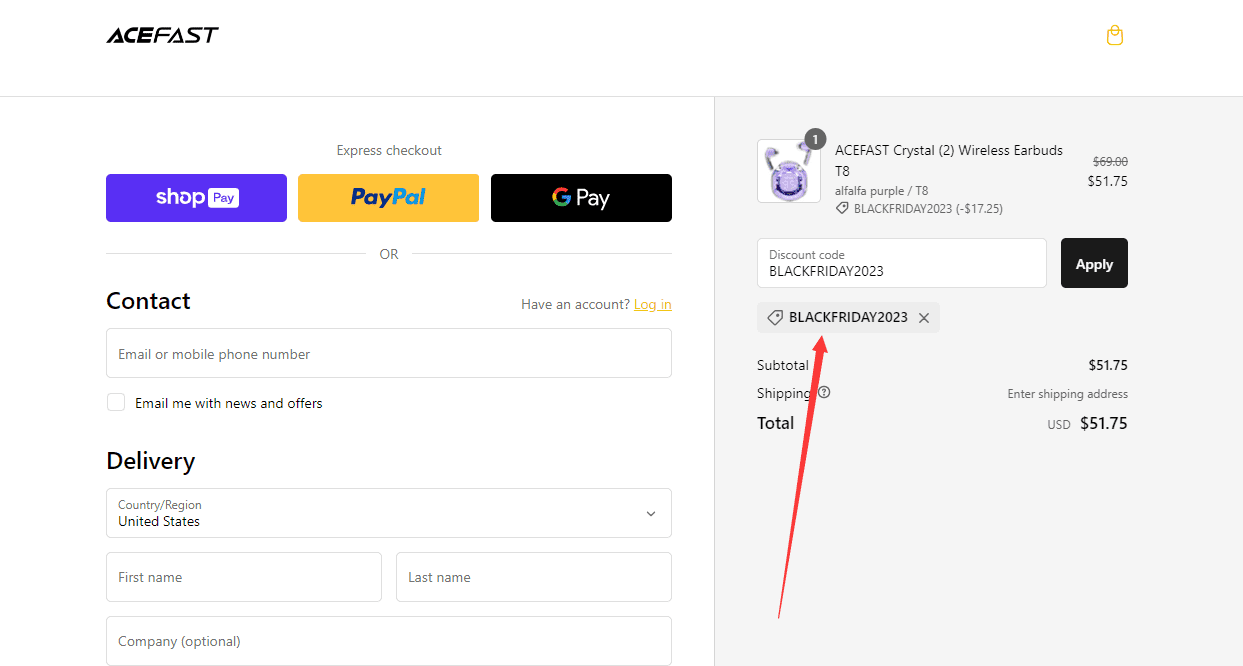
Task: Click the quantity badge on product image
Action: (x=815, y=139)
